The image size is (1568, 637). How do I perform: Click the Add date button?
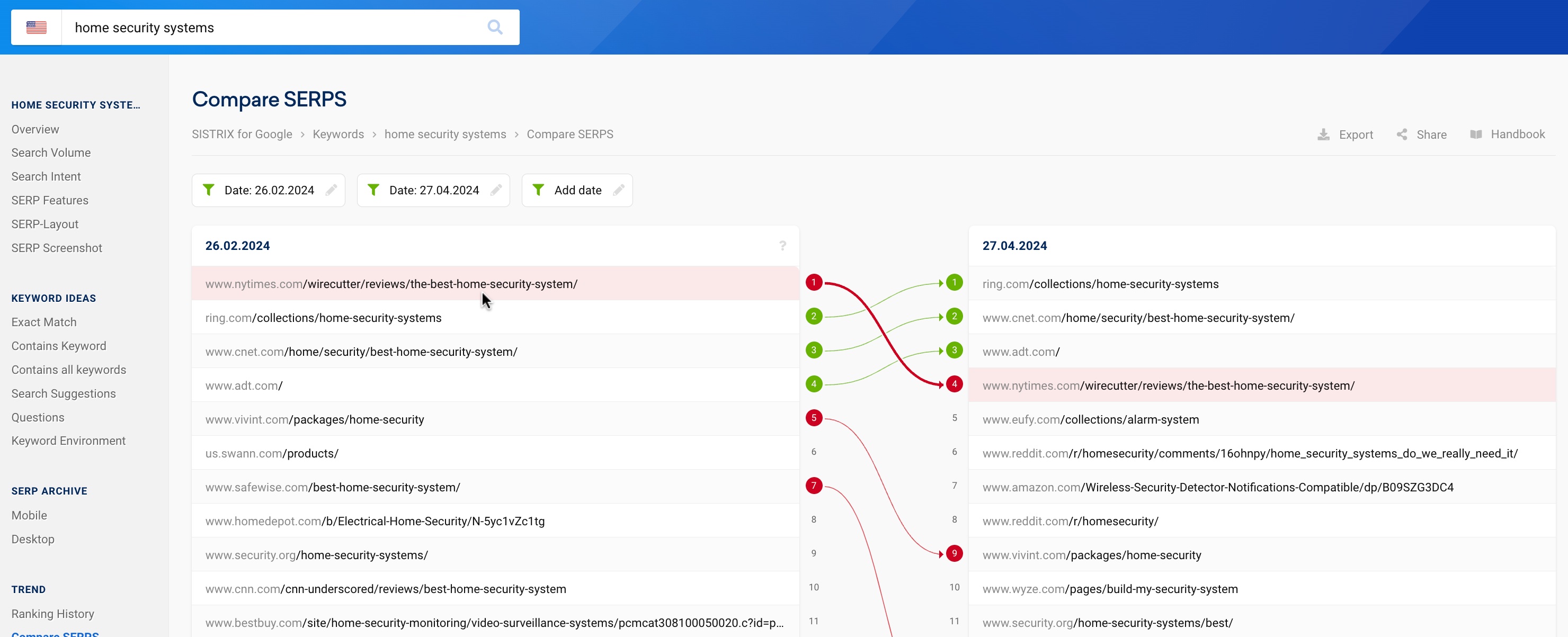(x=577, y=191)
